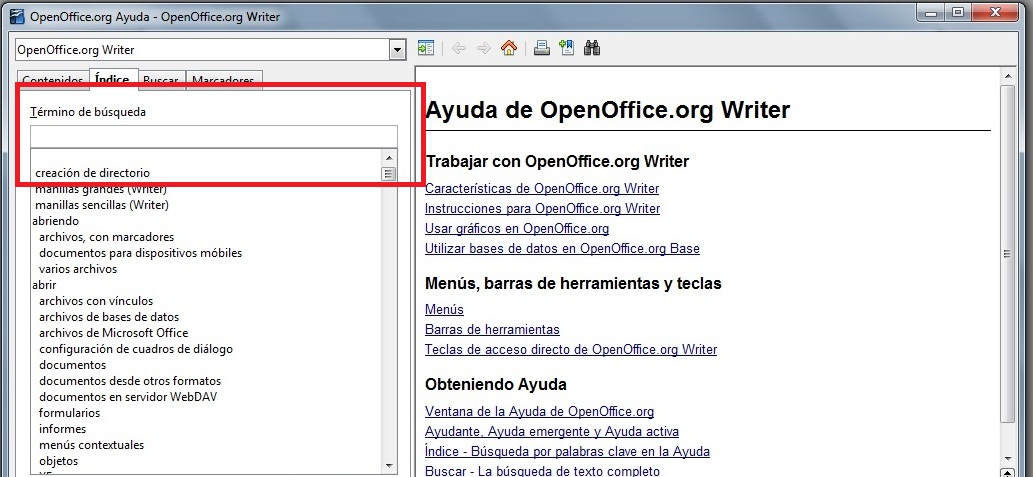Click the help content pane scroll up arrow
This screenshot has height=477, width=1033.
click(1007, 76)
